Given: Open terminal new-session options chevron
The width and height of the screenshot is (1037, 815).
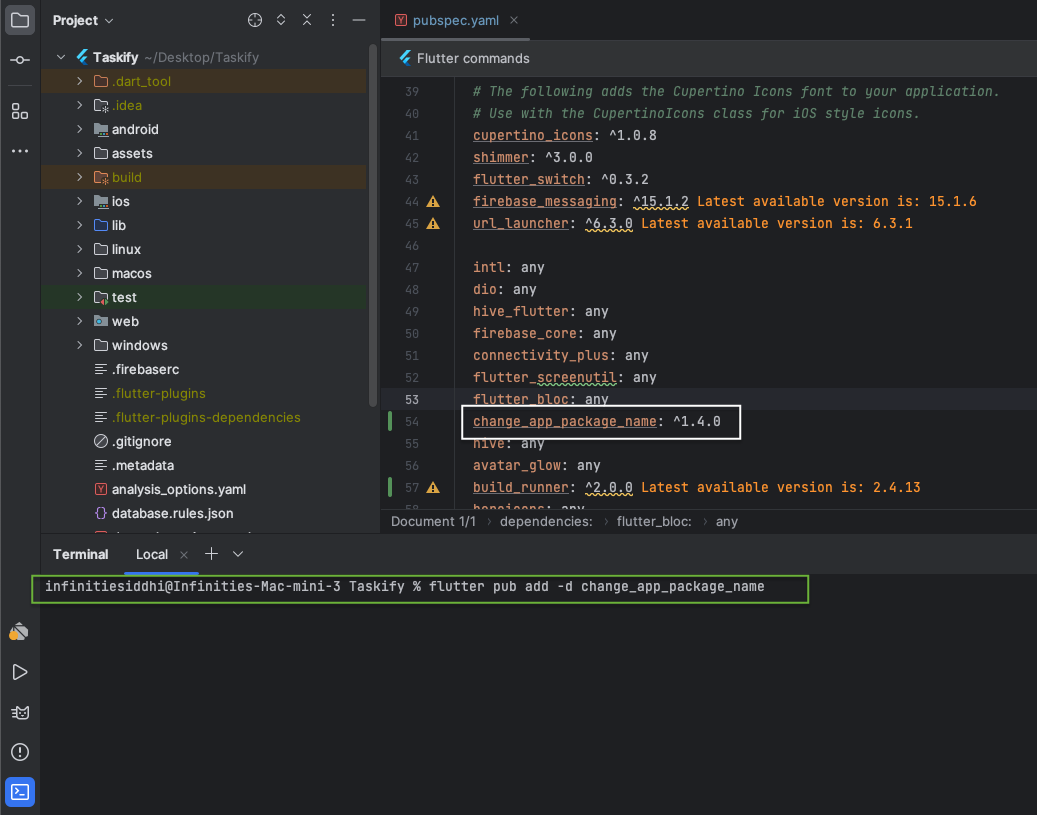Looking at the screenshot, I should (238, 554).
